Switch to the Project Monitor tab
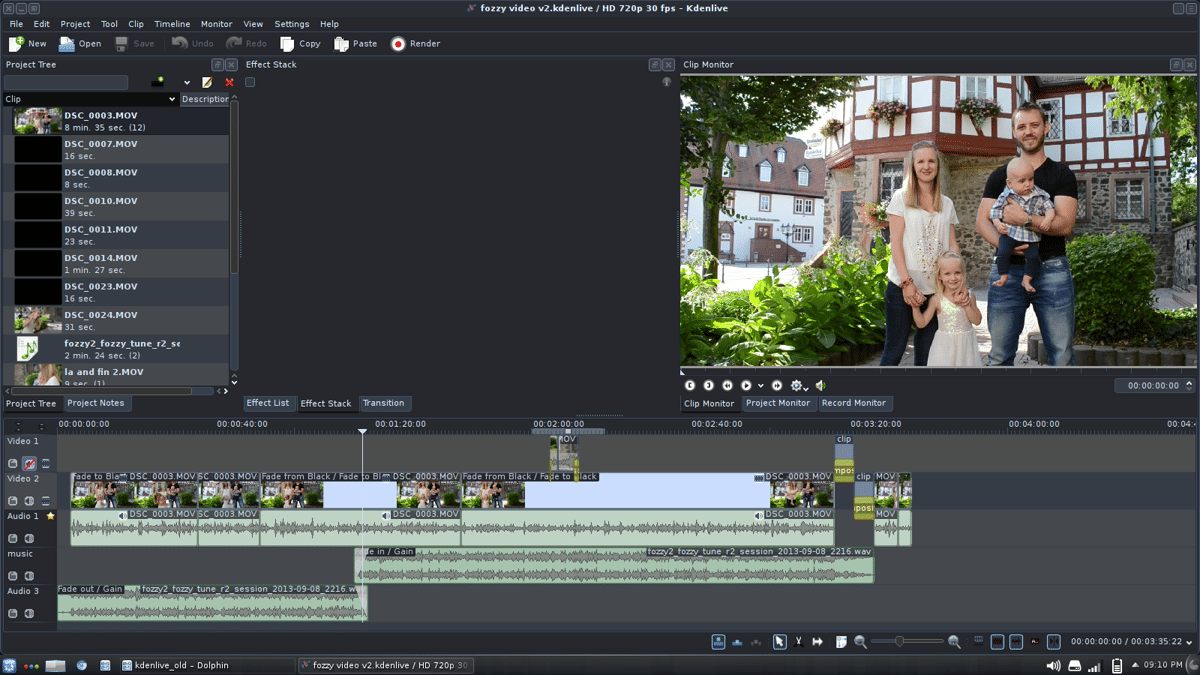 [x=777, y=403]
